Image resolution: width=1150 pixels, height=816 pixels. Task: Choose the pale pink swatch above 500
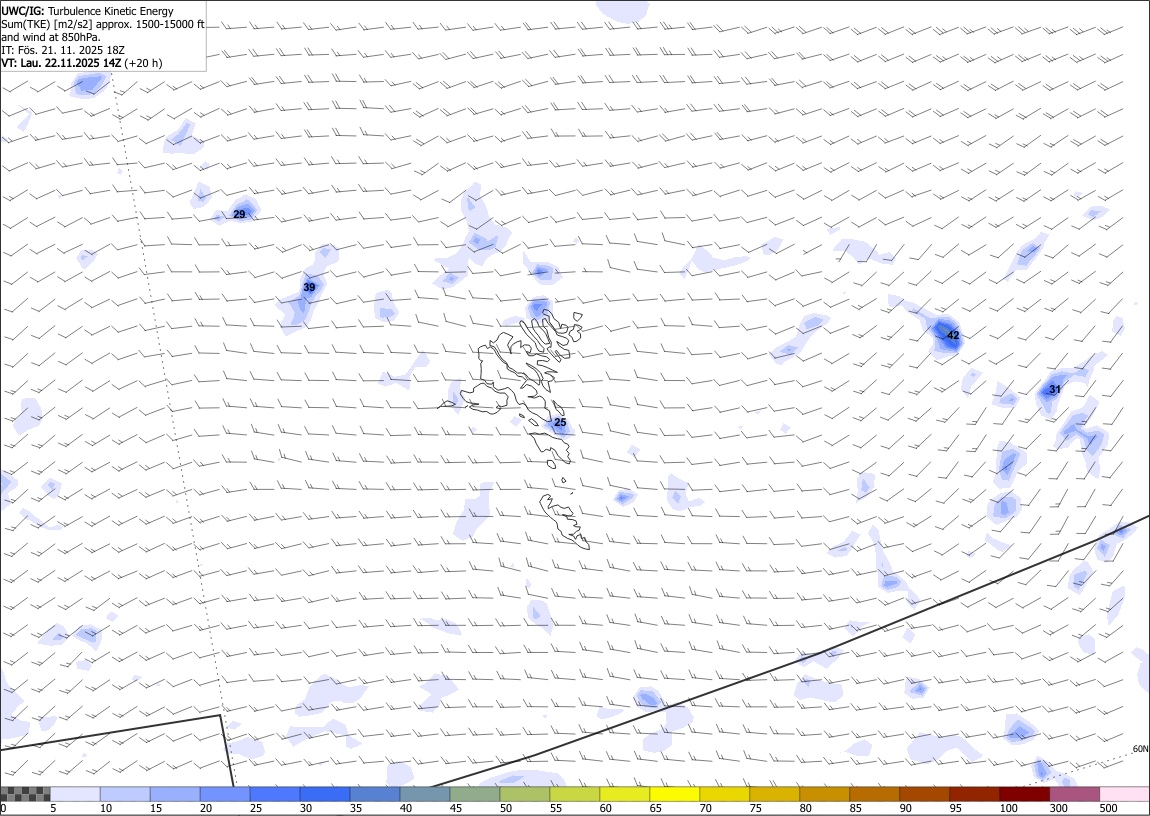[1124, 794]
